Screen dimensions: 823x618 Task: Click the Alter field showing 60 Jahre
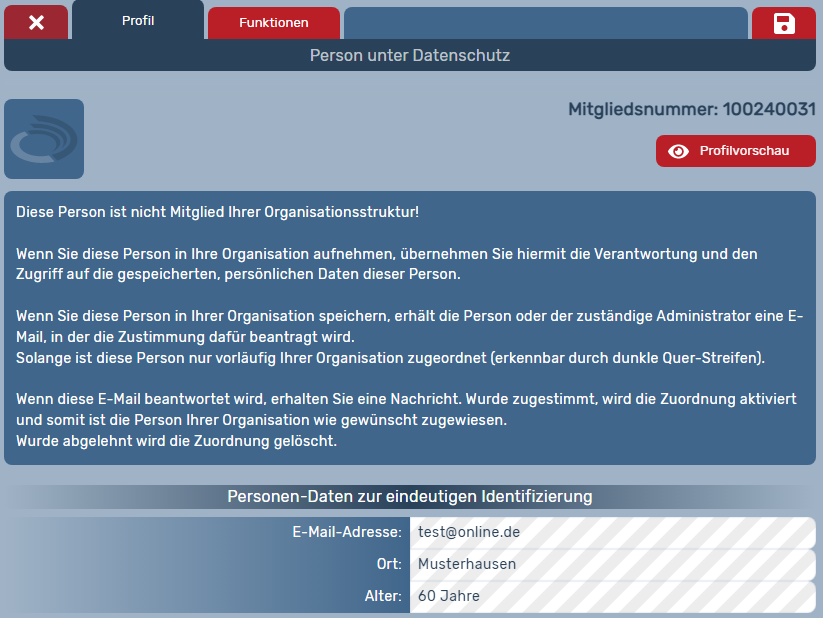(612, 596)
